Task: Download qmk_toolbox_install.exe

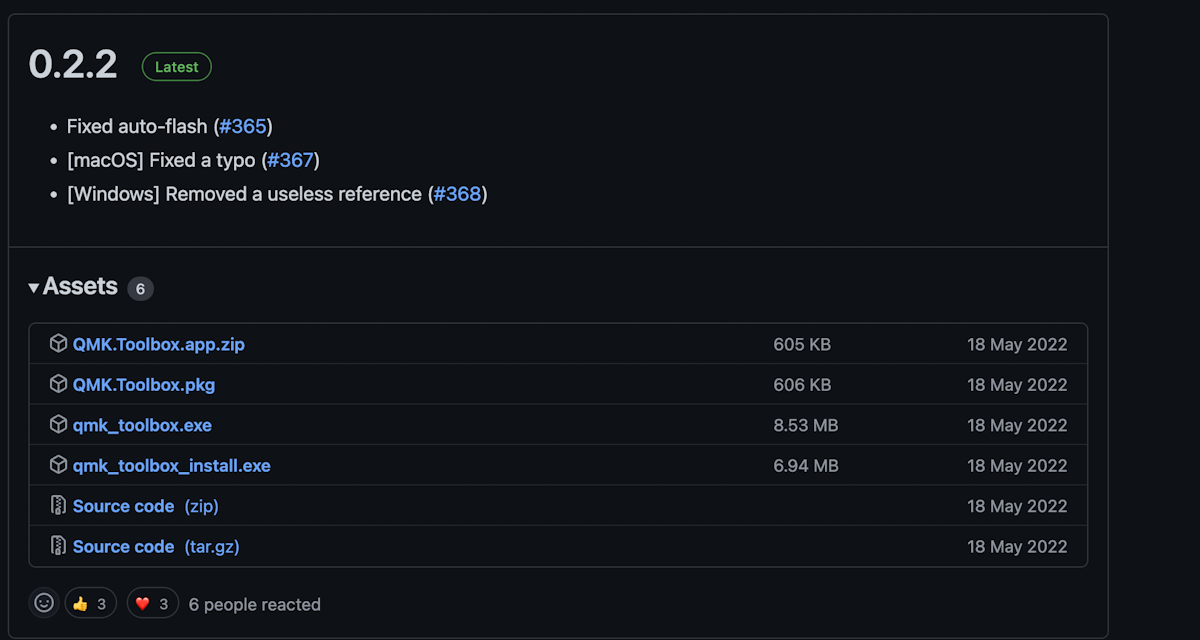Action: (x=171, y=465)
